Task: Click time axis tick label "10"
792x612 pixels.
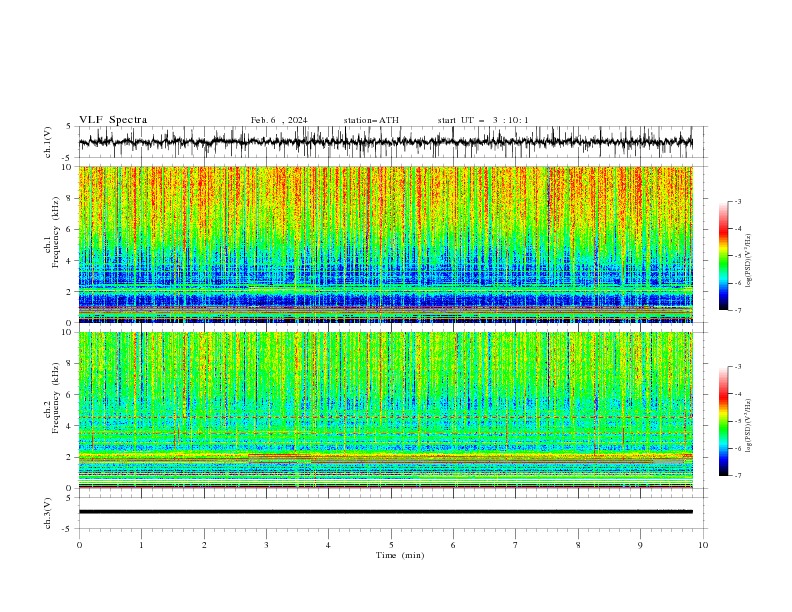Action: pos(703,545)
